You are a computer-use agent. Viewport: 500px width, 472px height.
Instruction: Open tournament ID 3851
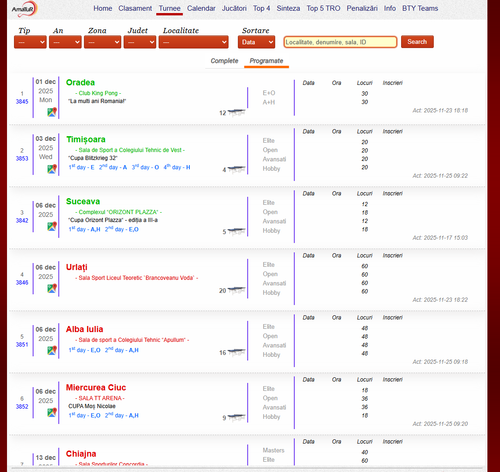22,345
